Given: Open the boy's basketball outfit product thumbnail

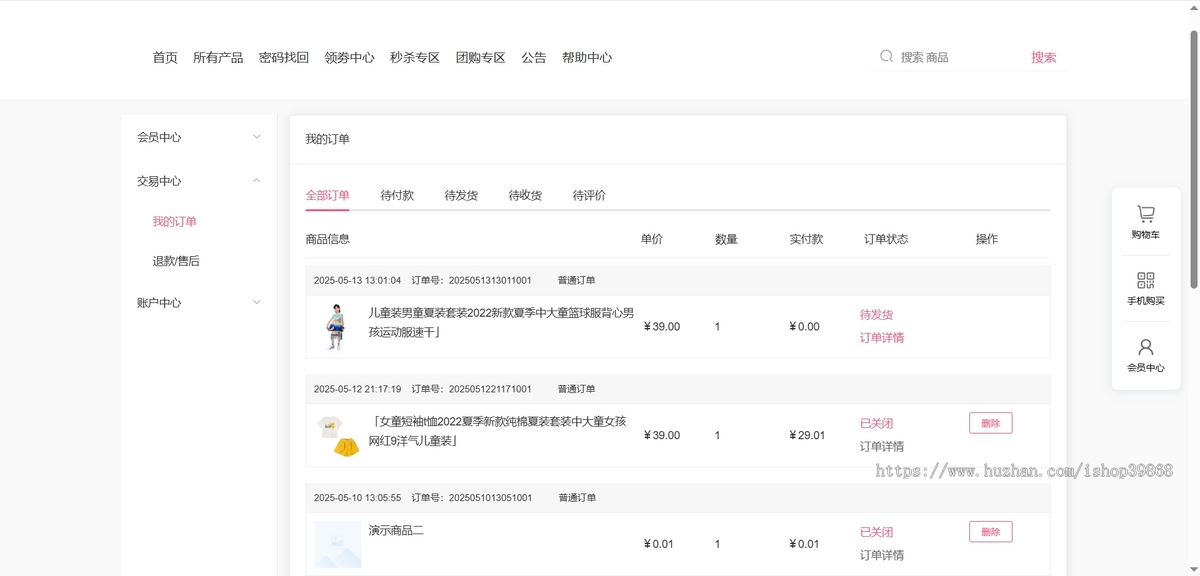Looking at the screenshot, I should [x=334, y=327].
